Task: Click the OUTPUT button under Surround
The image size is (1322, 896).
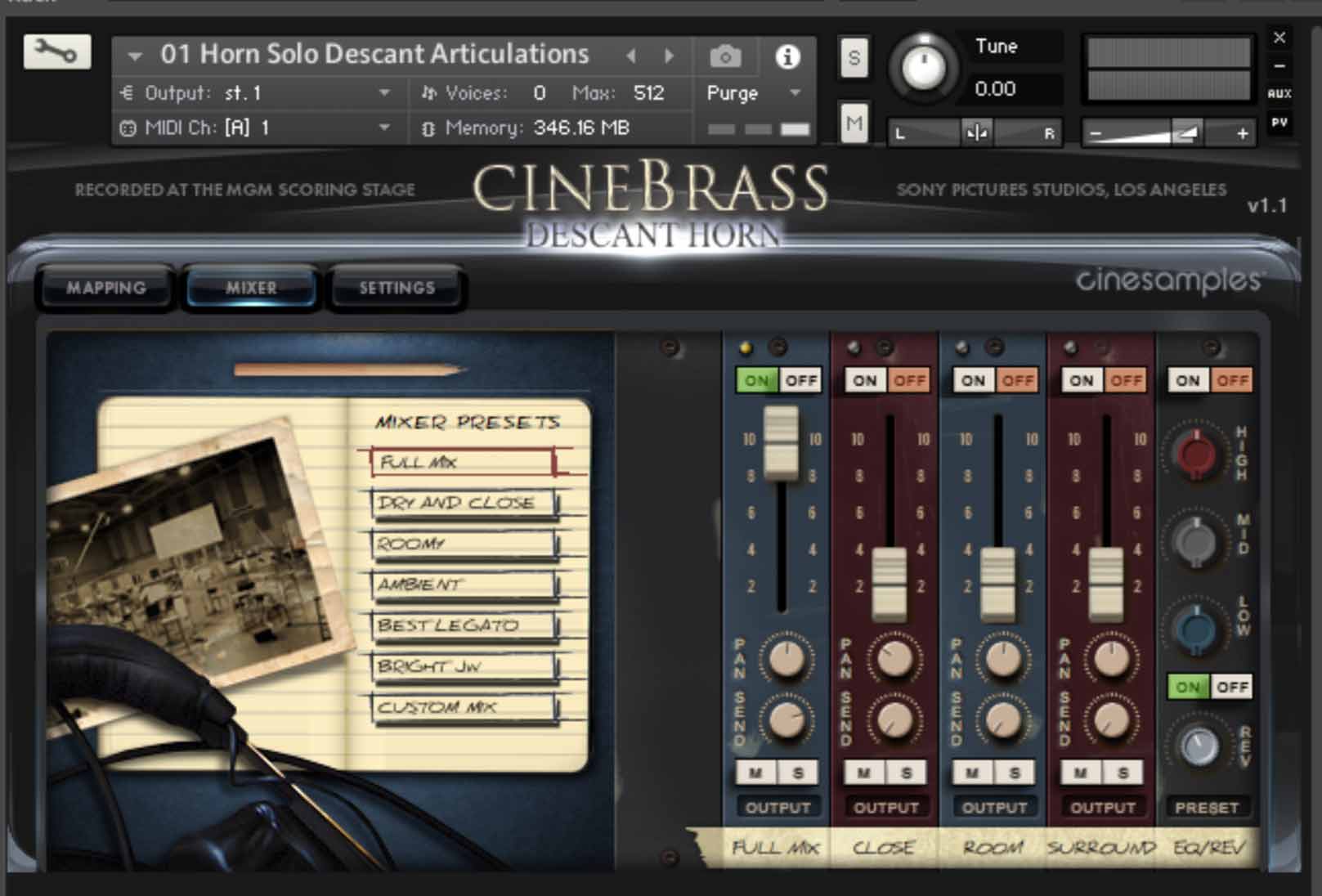Action: 1104,807
